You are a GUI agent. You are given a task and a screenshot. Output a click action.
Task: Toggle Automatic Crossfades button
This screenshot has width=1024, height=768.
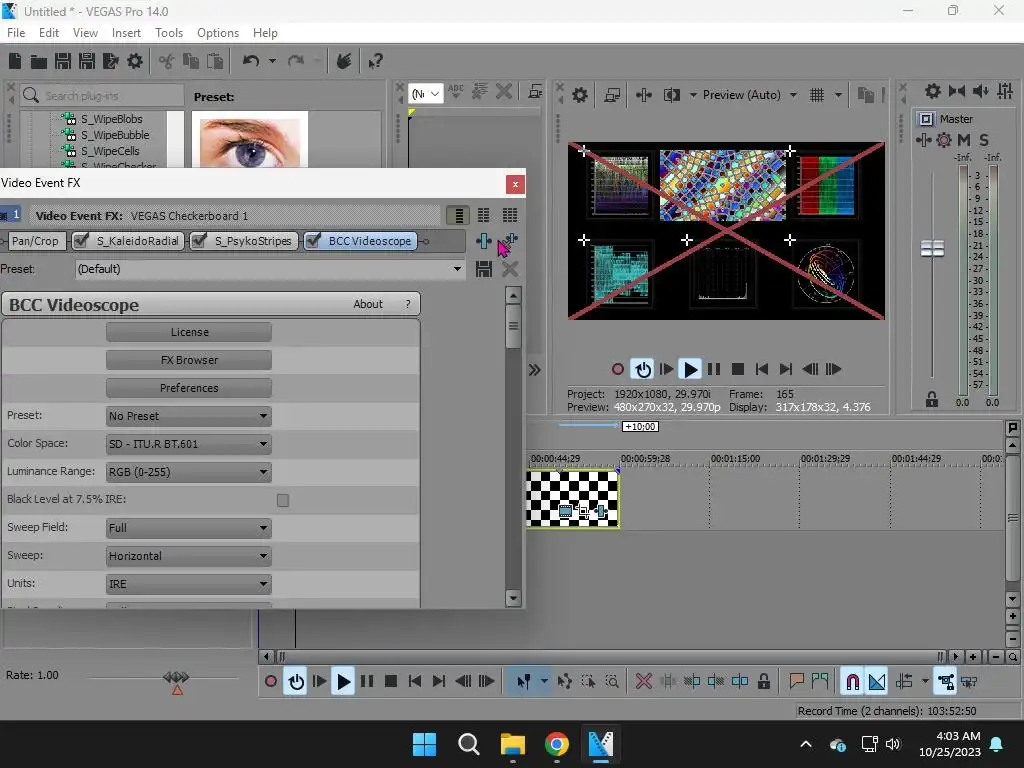[876, 682]
